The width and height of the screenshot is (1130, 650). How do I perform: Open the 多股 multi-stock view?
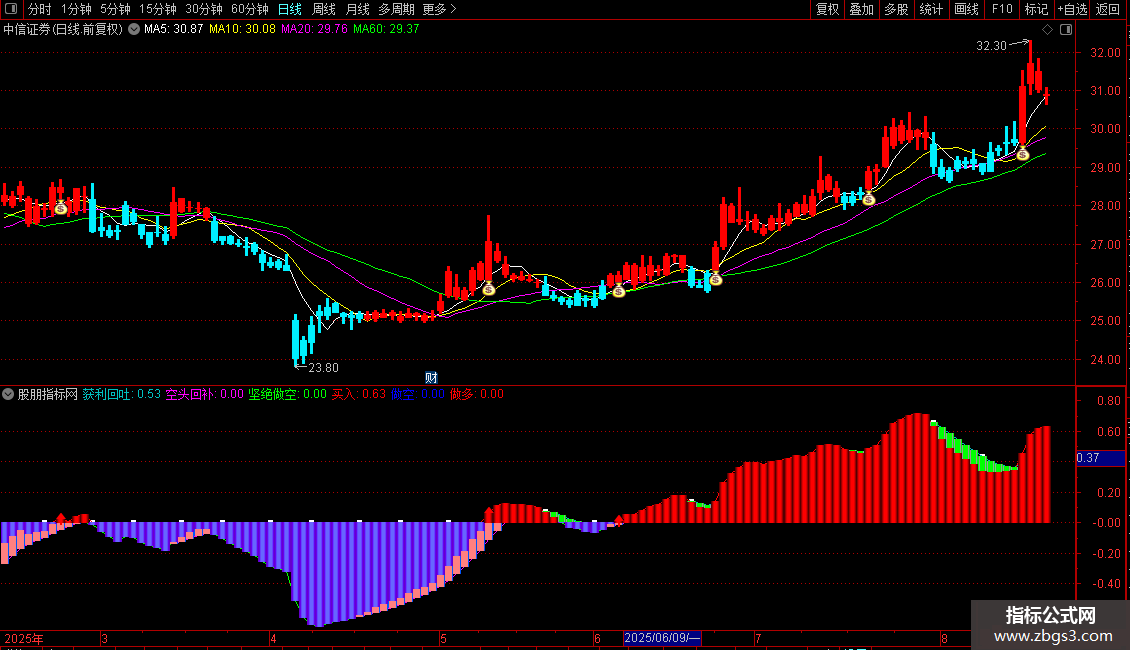(x=897, y=9)
